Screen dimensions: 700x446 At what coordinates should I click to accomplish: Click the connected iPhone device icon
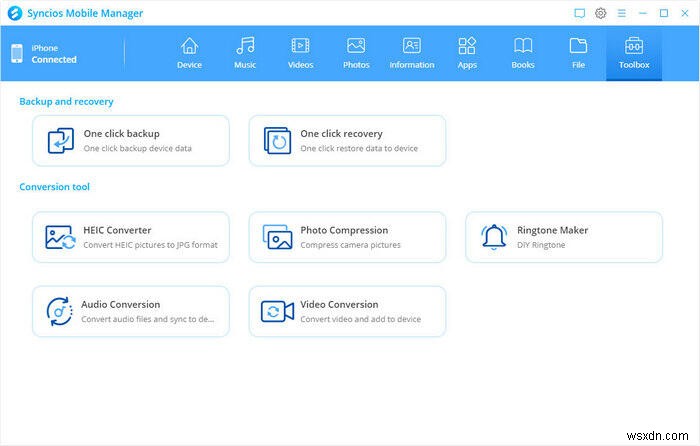click(x=17, y=54)
